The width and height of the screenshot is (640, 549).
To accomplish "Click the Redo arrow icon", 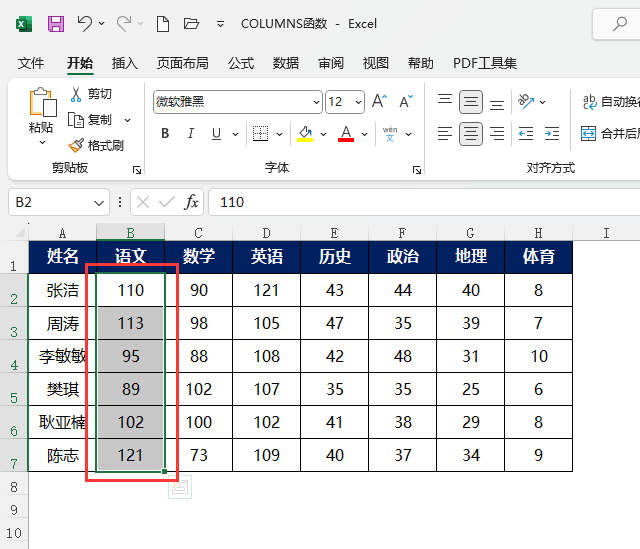I will coord(124,23).
